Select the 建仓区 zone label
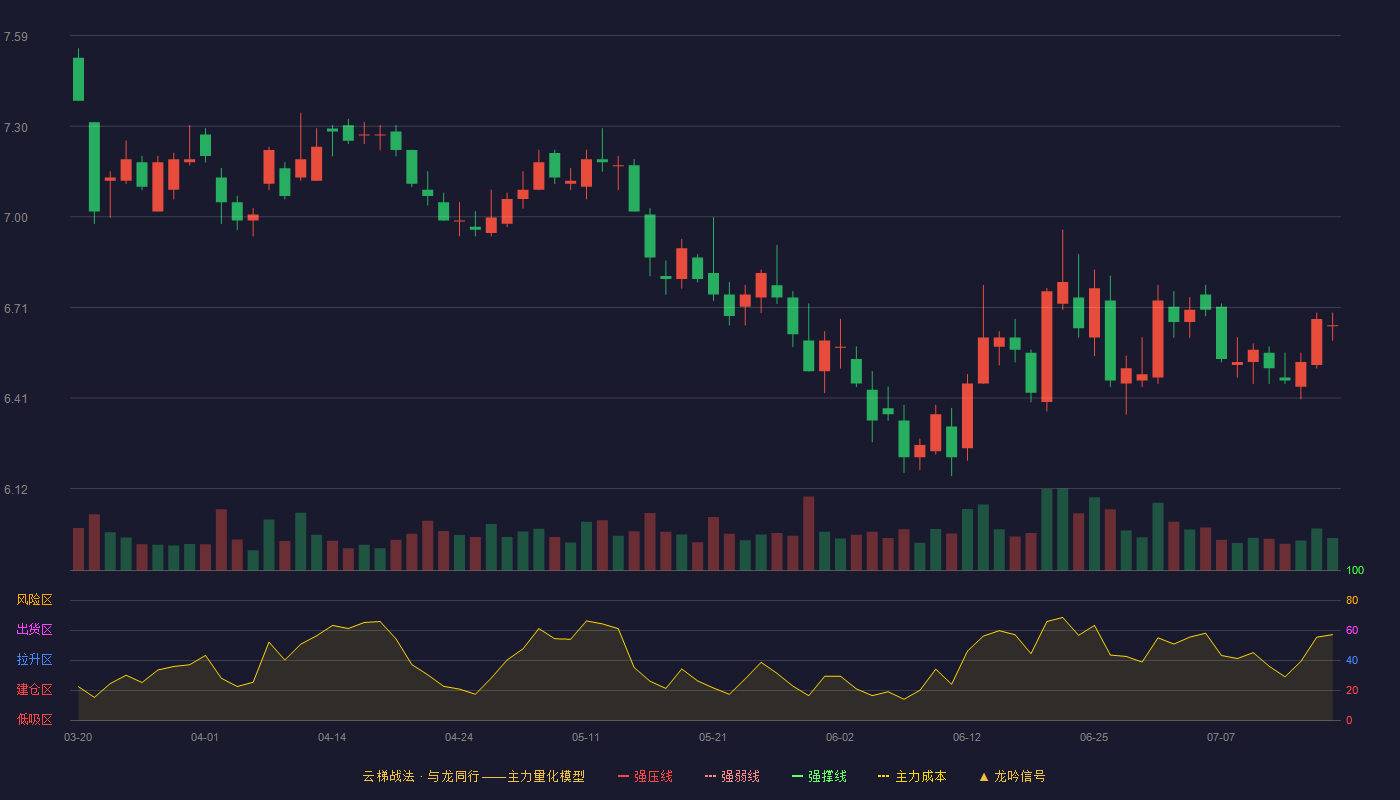This screenshot has width=1400, height=800. pos(34,690)
